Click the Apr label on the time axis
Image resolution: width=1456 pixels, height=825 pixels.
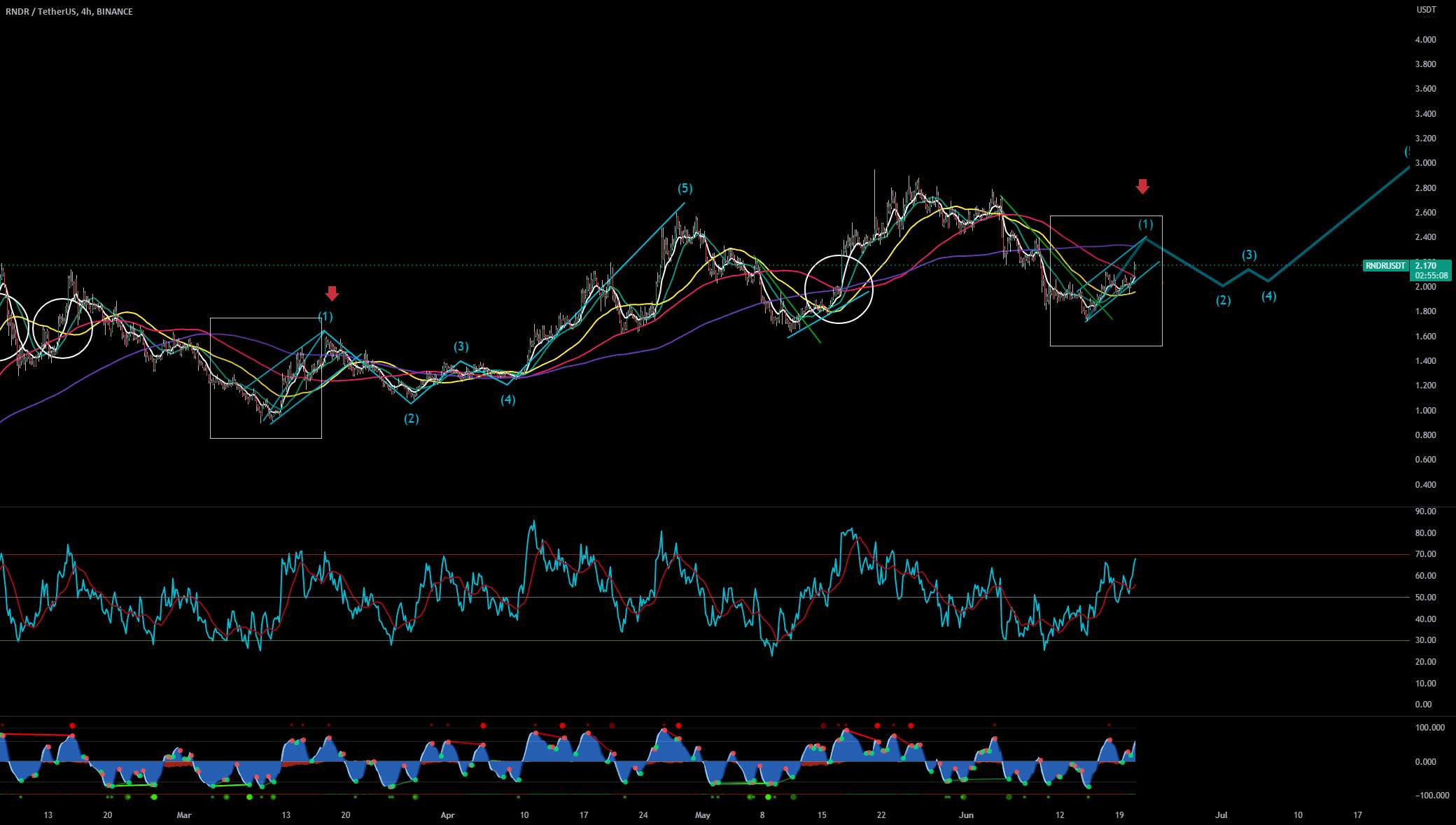(448, 815)
